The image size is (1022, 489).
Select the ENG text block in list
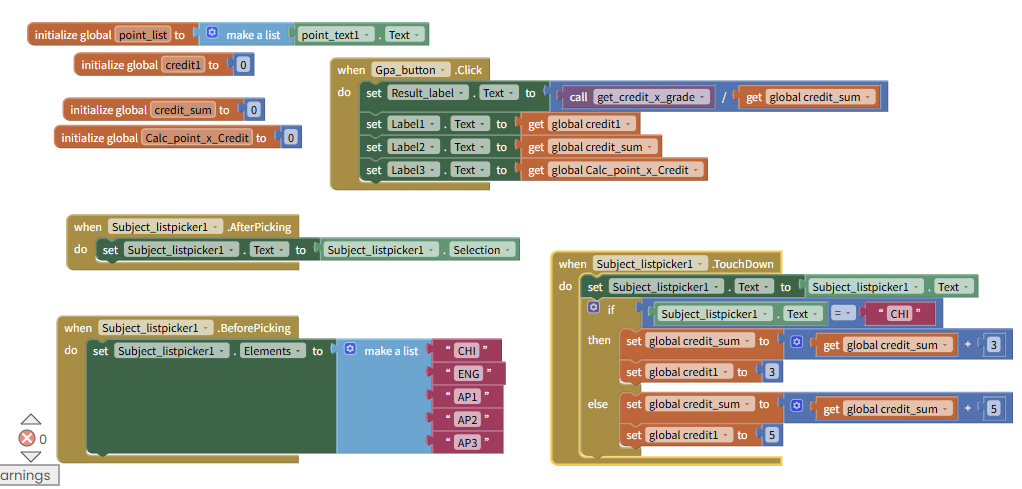coord(468,374)
